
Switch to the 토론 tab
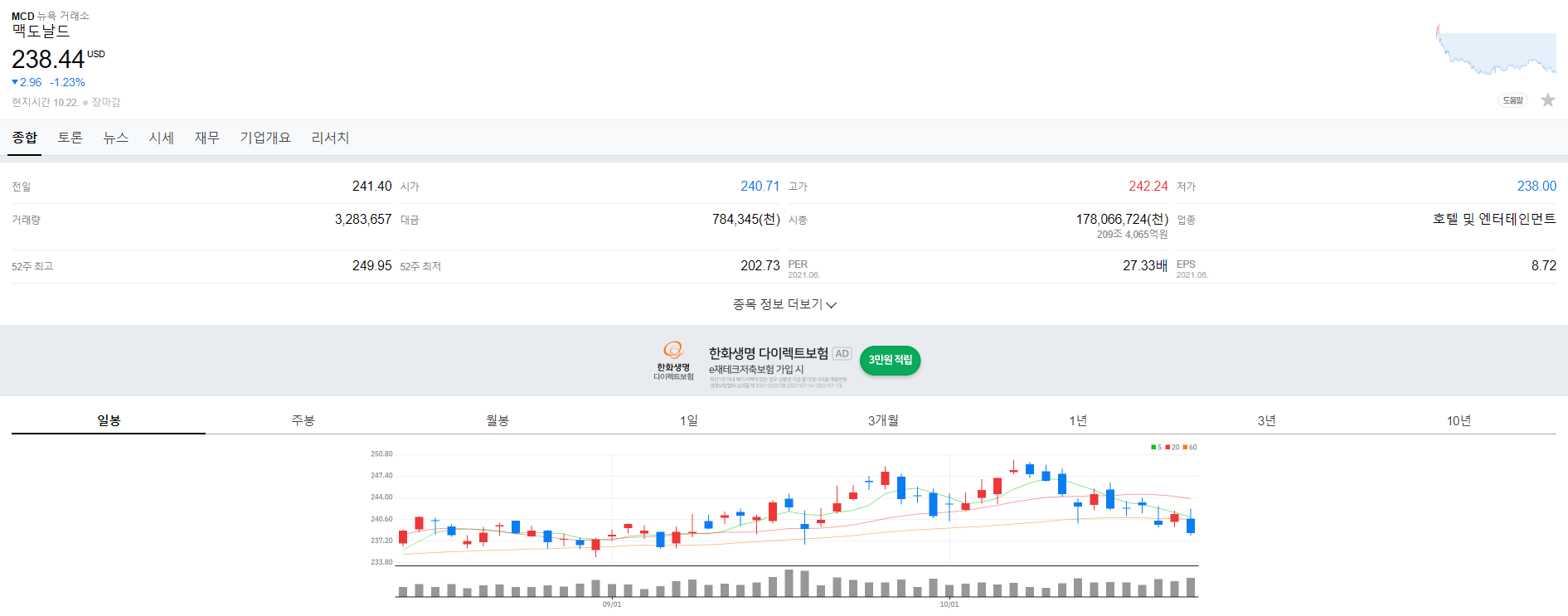click(70, 138)
